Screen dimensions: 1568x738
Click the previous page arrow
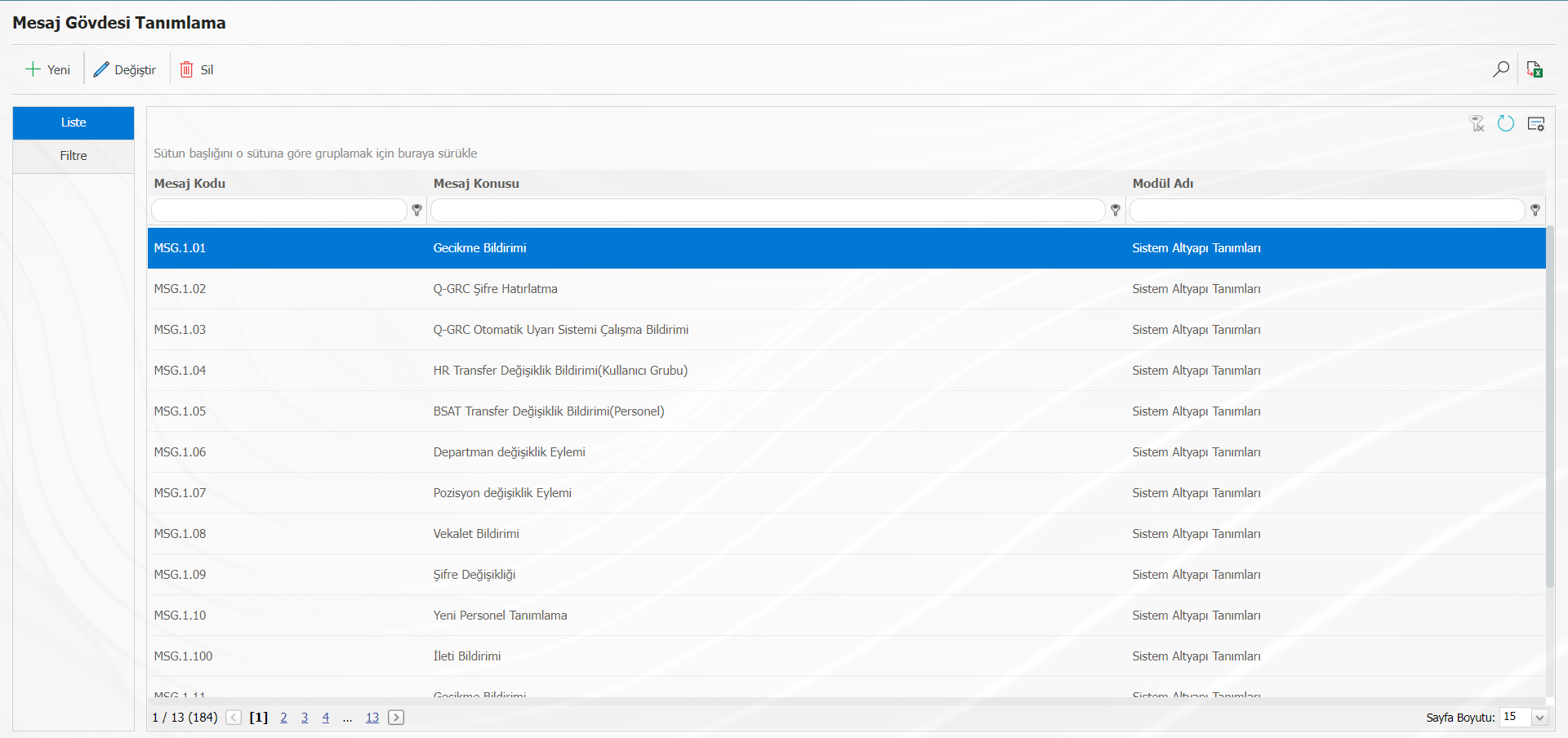(x=234, y=718)
